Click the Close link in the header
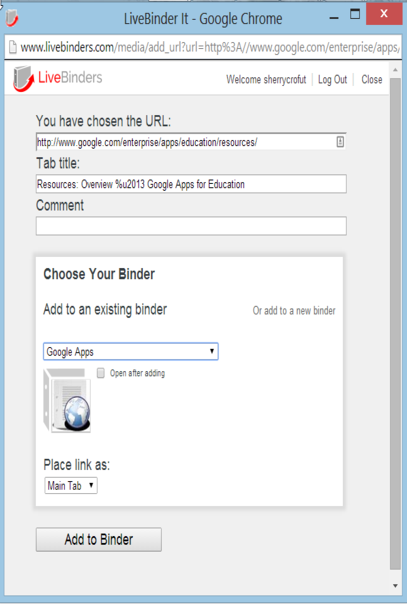407x604 pixels. click(x=372, y=80)
